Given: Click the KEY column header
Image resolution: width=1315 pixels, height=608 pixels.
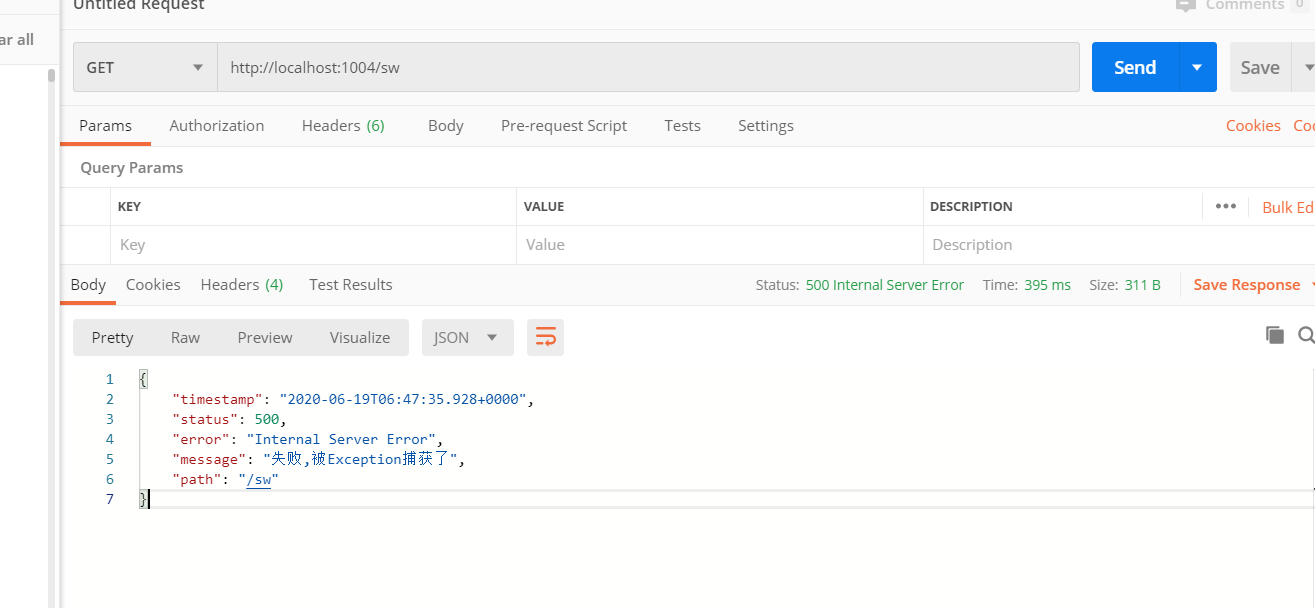Looking at the screenshot, I should pyautogui.click(x=129, y=207).
